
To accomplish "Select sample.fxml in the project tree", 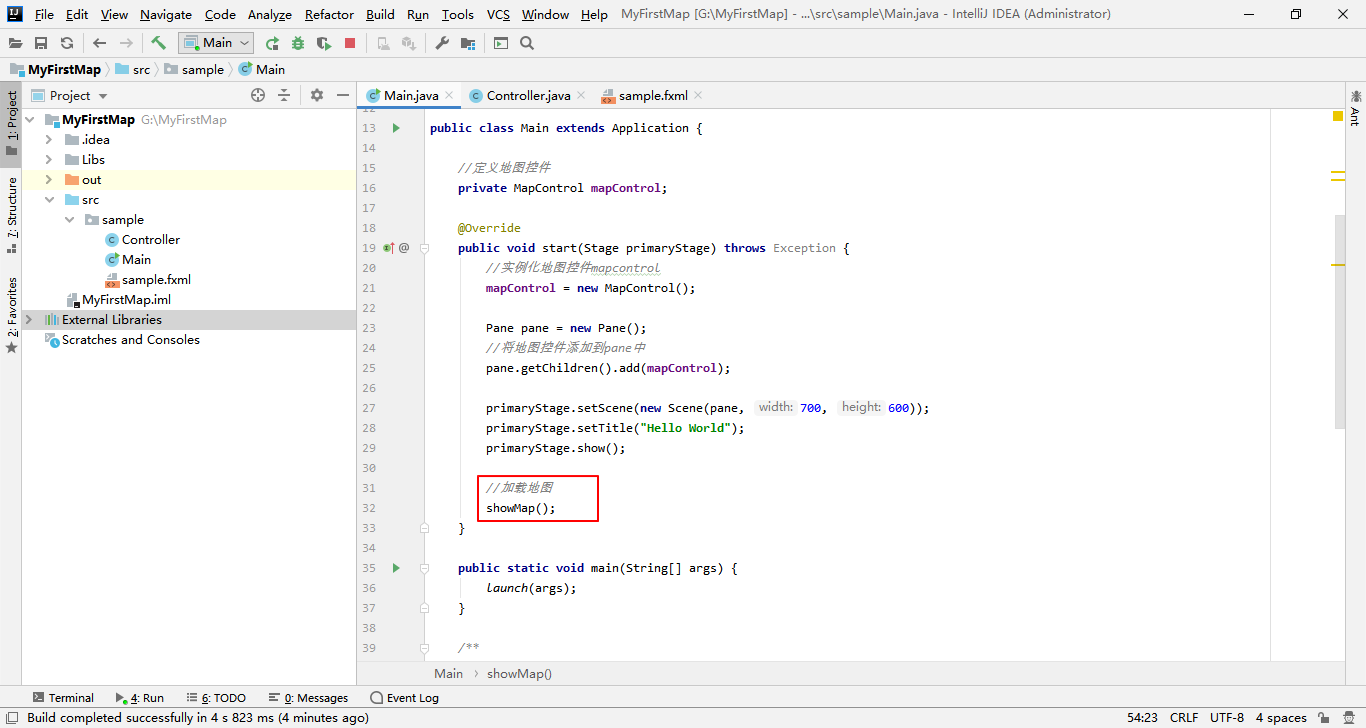I will click(x=156, y=280).
